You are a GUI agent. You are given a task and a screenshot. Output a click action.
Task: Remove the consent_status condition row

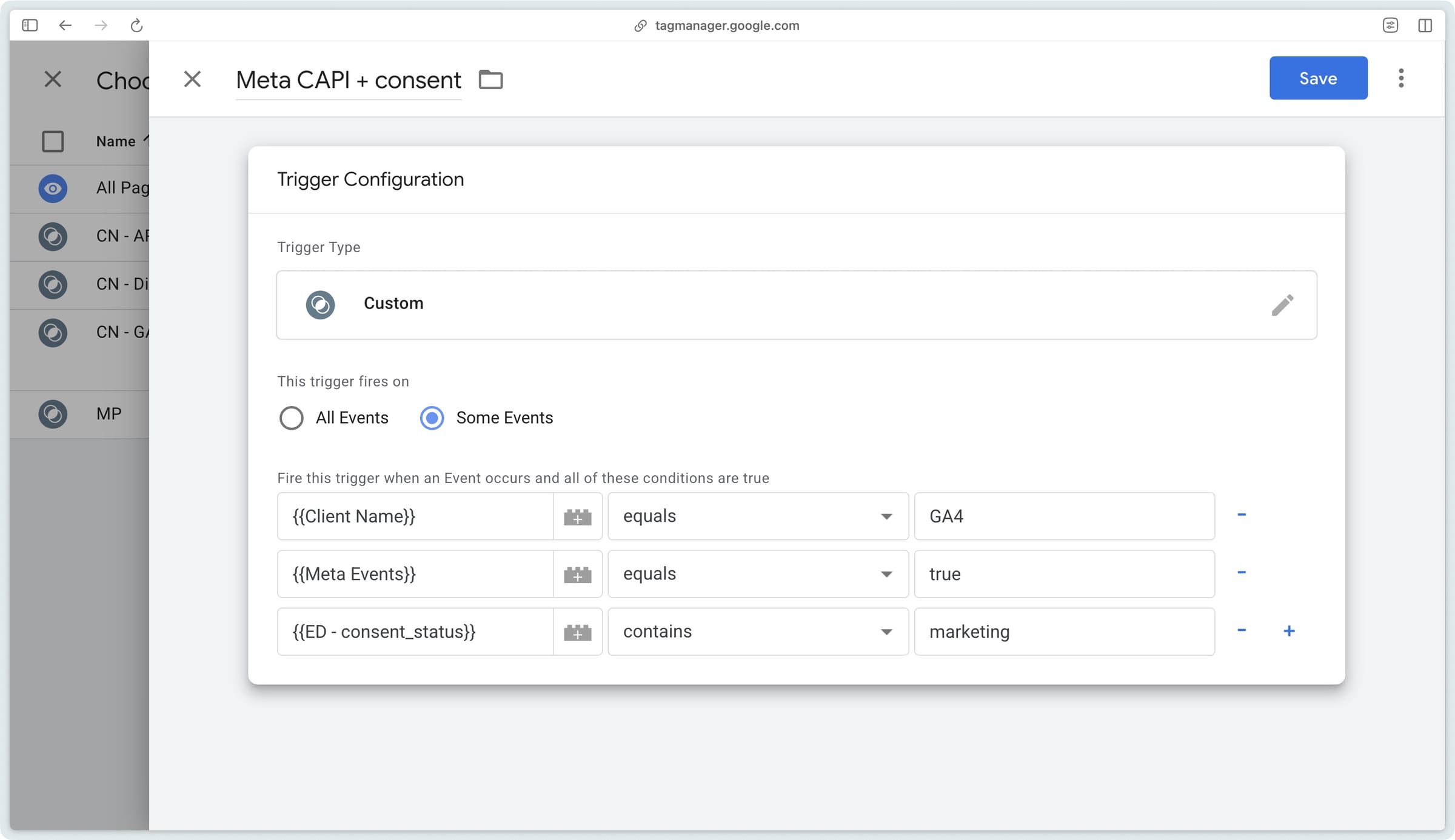click(1242, 630)
